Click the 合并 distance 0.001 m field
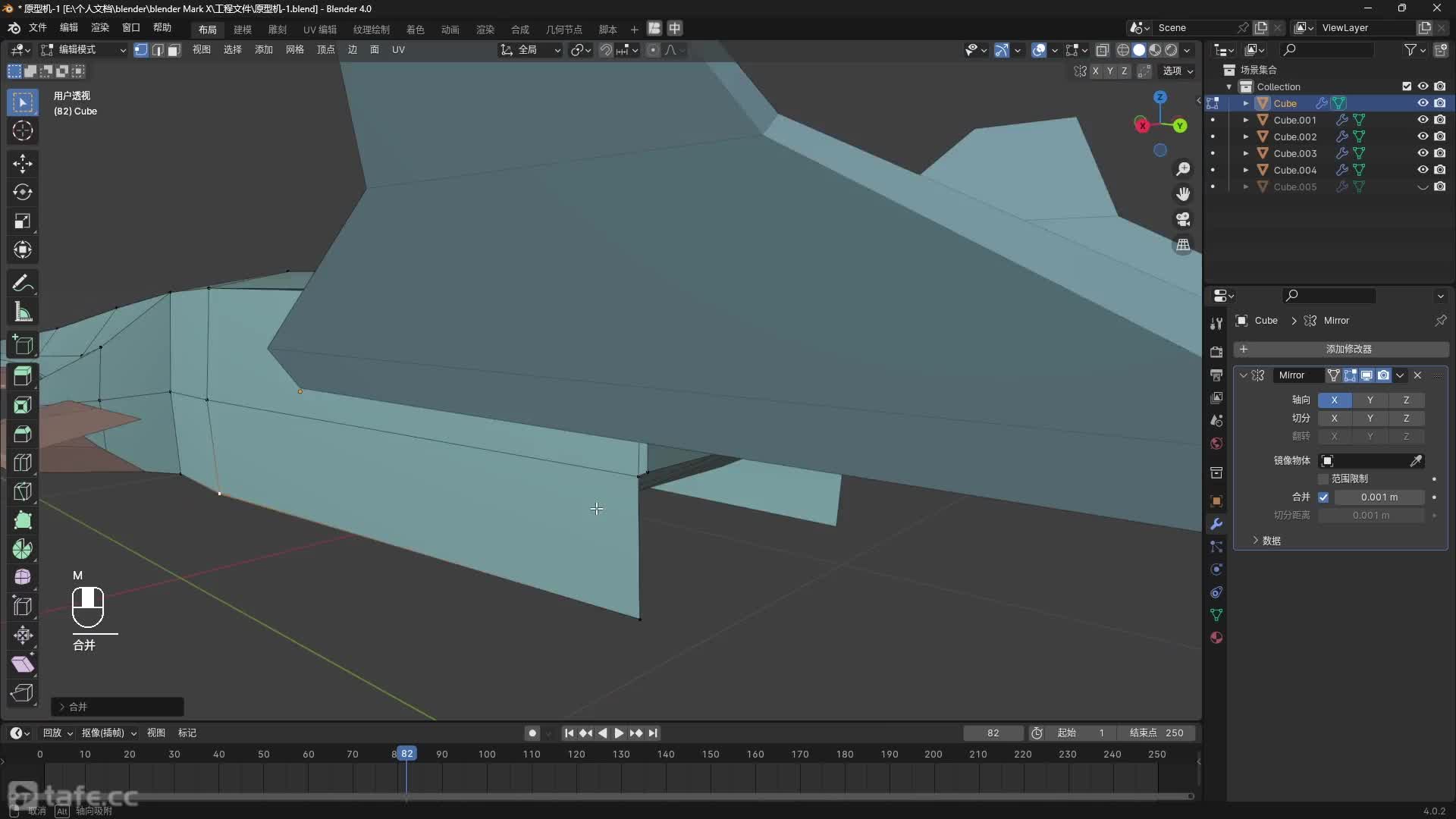Image resolution: width=1456 pixels, height=819 pixels. [1379, 497]
